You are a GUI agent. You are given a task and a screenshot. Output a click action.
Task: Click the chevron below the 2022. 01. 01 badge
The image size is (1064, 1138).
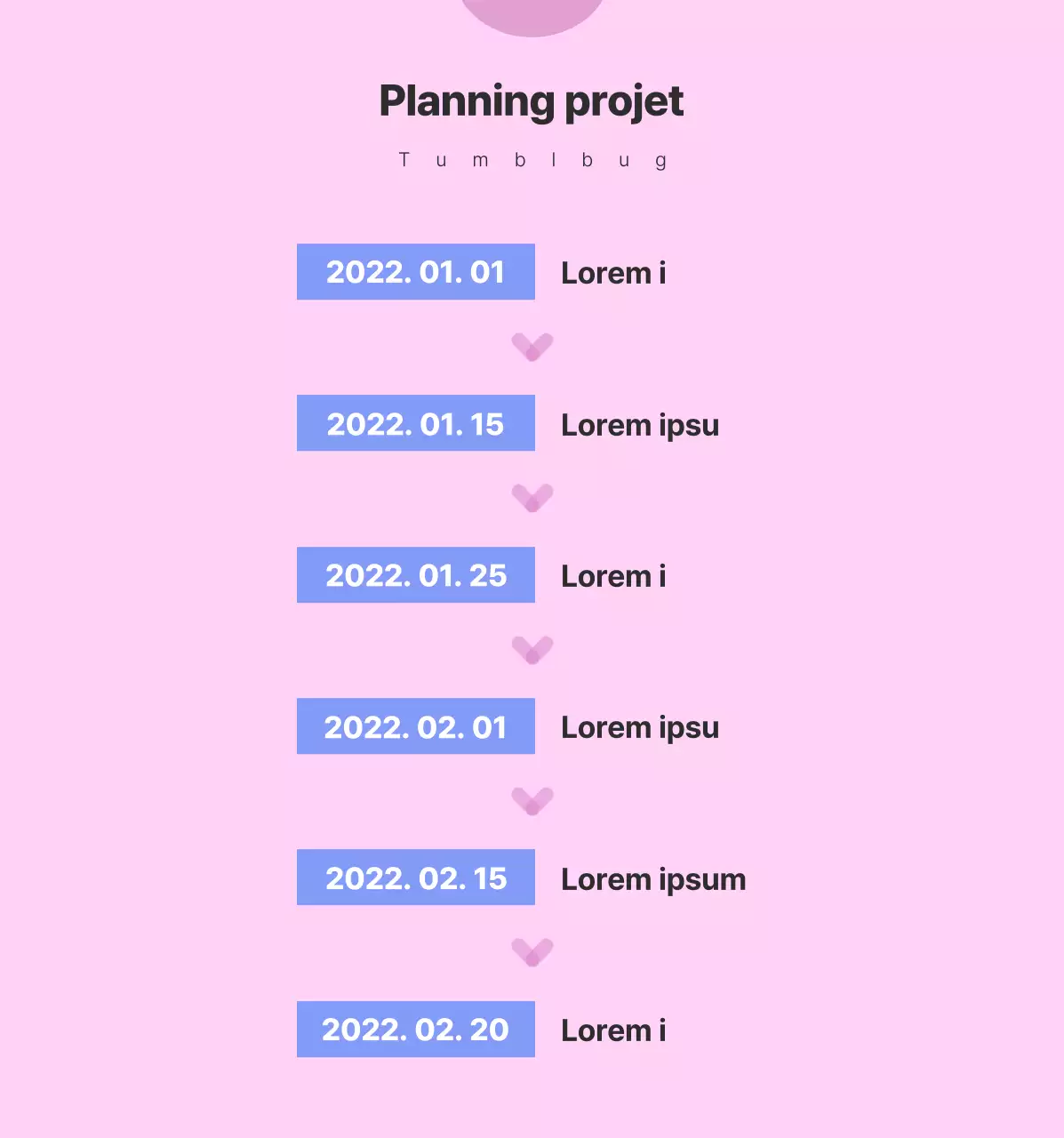[532, 347]
